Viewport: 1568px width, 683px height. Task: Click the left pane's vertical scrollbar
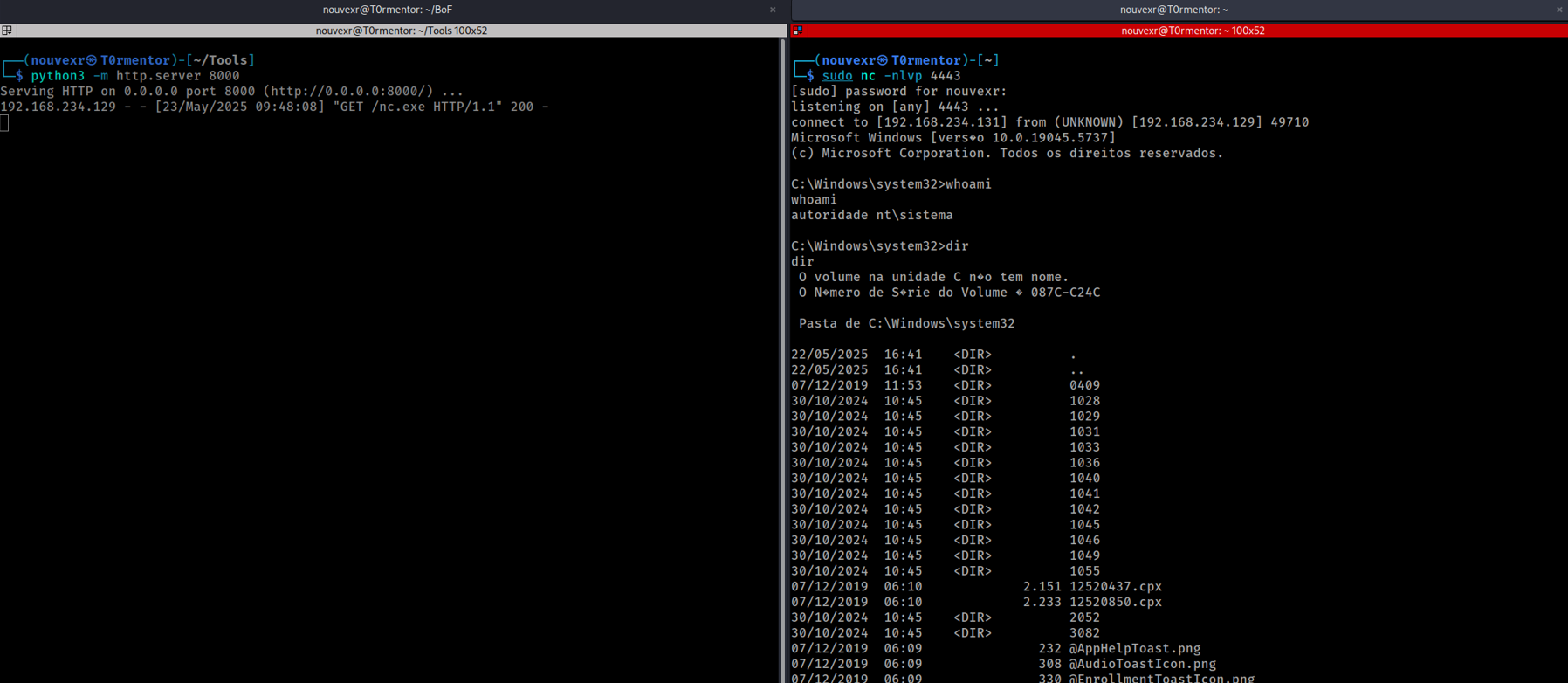click(x=782, y=360)
